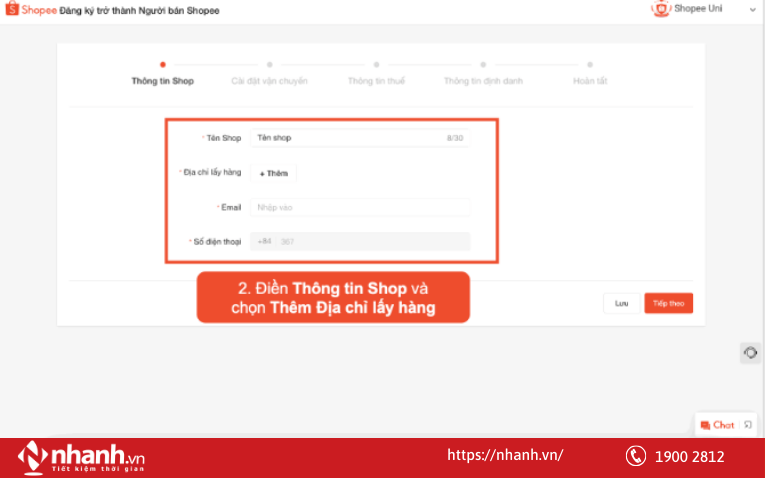765x478 pixels.
Task: Click the Shopee brand text link
Action: pyautogui.click(x=39, y=10)
